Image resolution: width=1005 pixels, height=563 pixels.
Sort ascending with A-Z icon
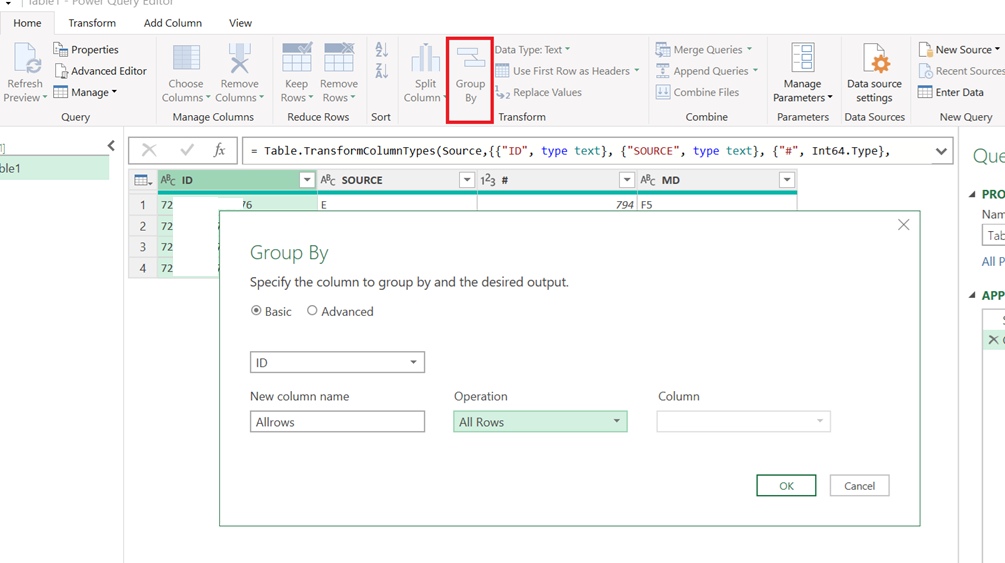click(381, 49)
